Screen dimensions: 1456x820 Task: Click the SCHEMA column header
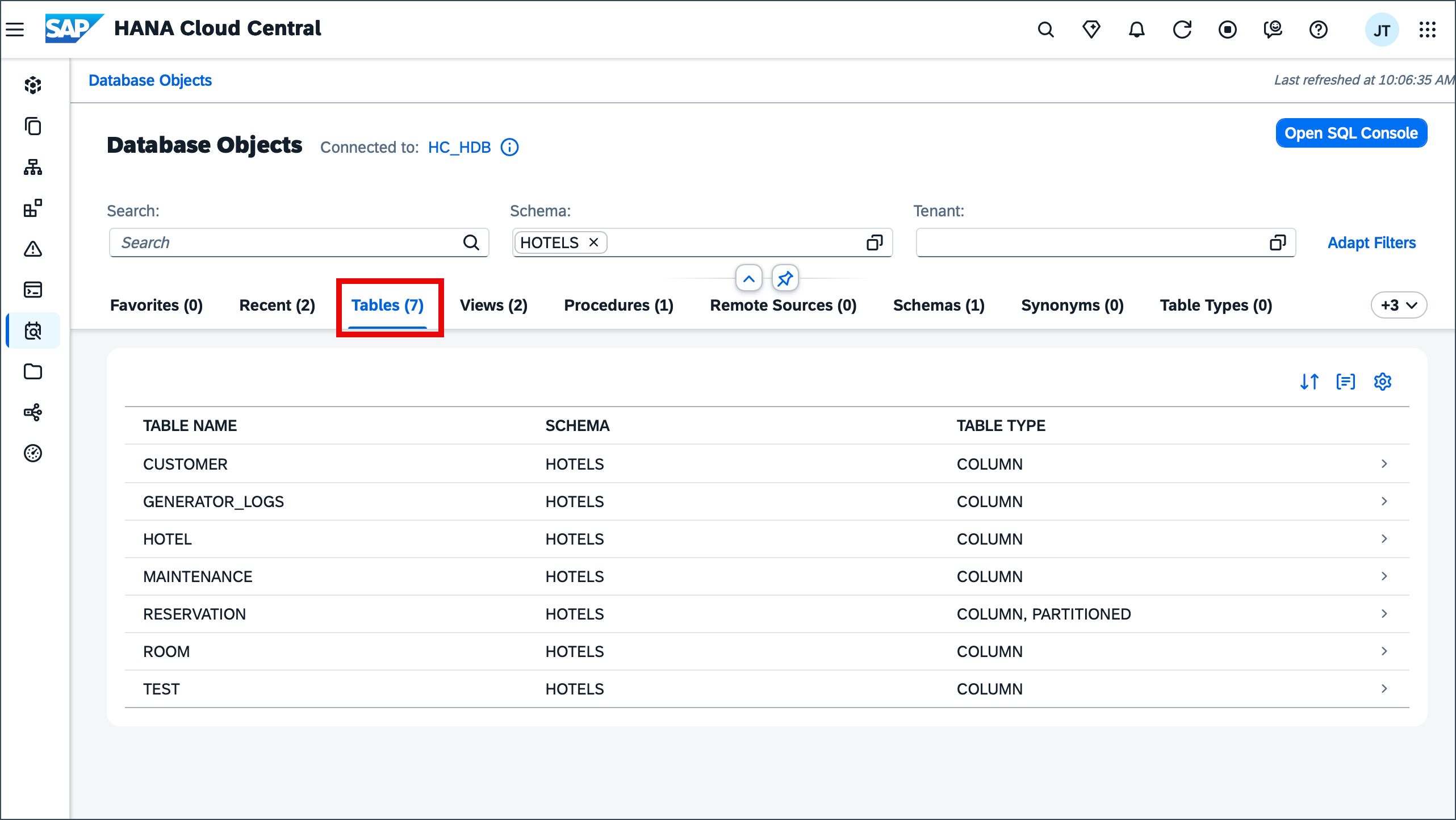coord(577,426)
